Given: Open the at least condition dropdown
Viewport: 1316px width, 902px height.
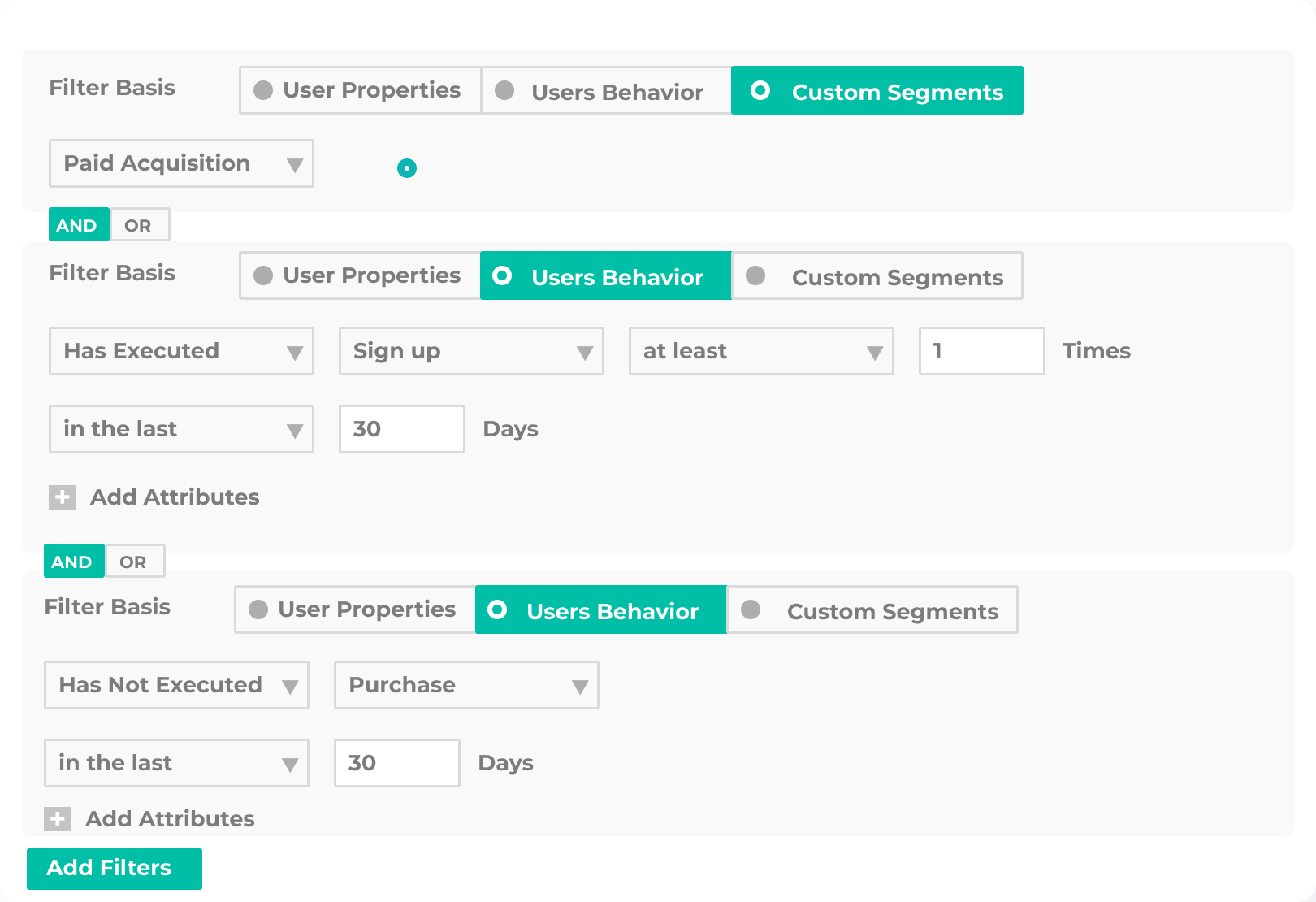Looking at the screenshot, I should (x=761, y=351).
